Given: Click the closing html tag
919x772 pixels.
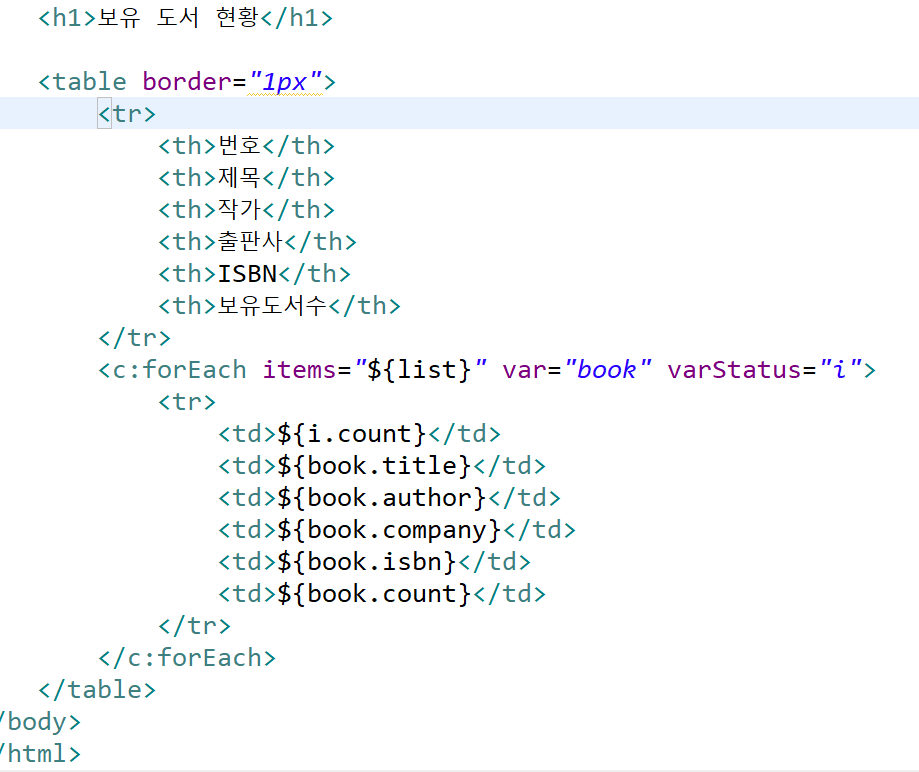Looking at the screenshot, I should (40, 754).
